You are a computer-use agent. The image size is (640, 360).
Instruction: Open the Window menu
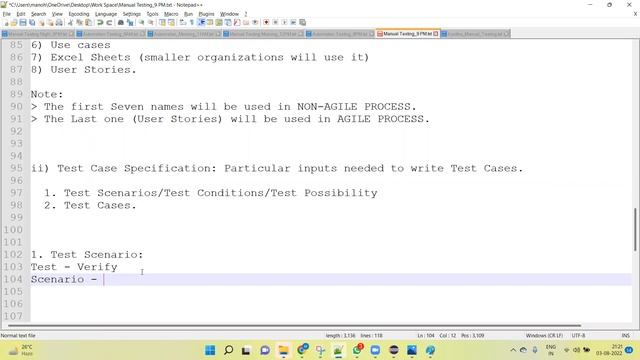point(229,14)
